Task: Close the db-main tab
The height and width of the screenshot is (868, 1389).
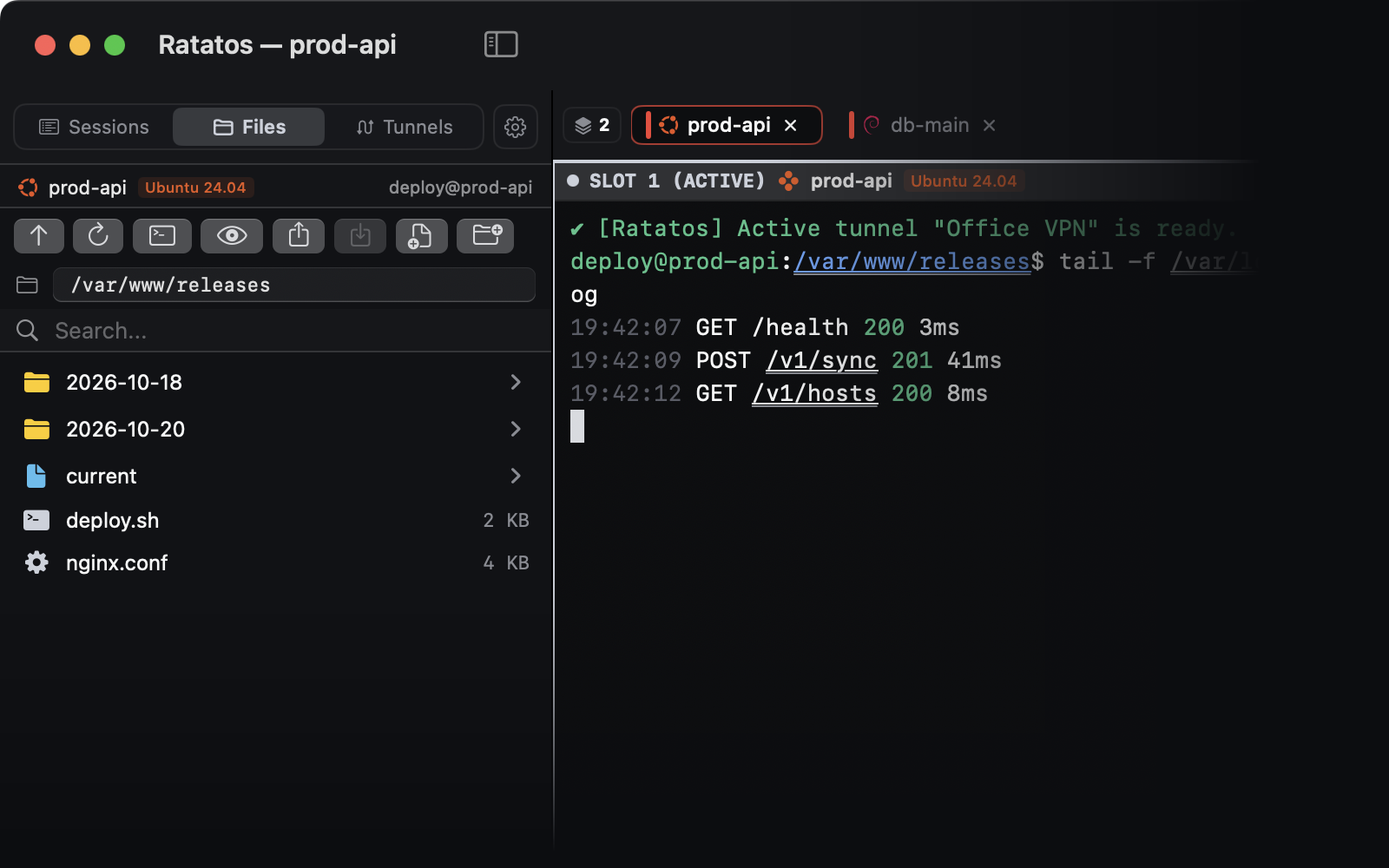Action: (x=989, y=125)
